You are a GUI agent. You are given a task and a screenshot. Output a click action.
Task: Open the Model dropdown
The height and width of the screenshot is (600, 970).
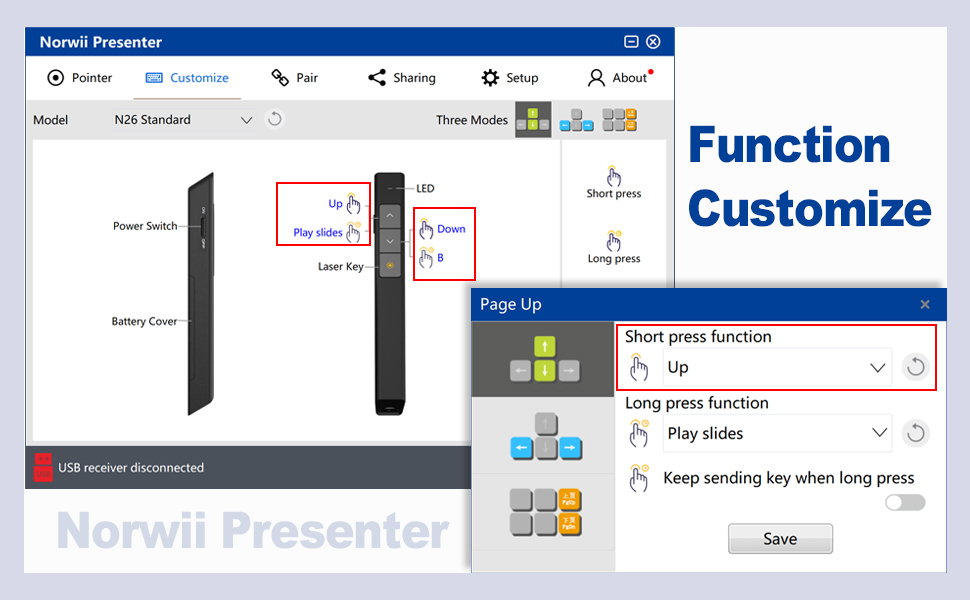click(245, 119)
